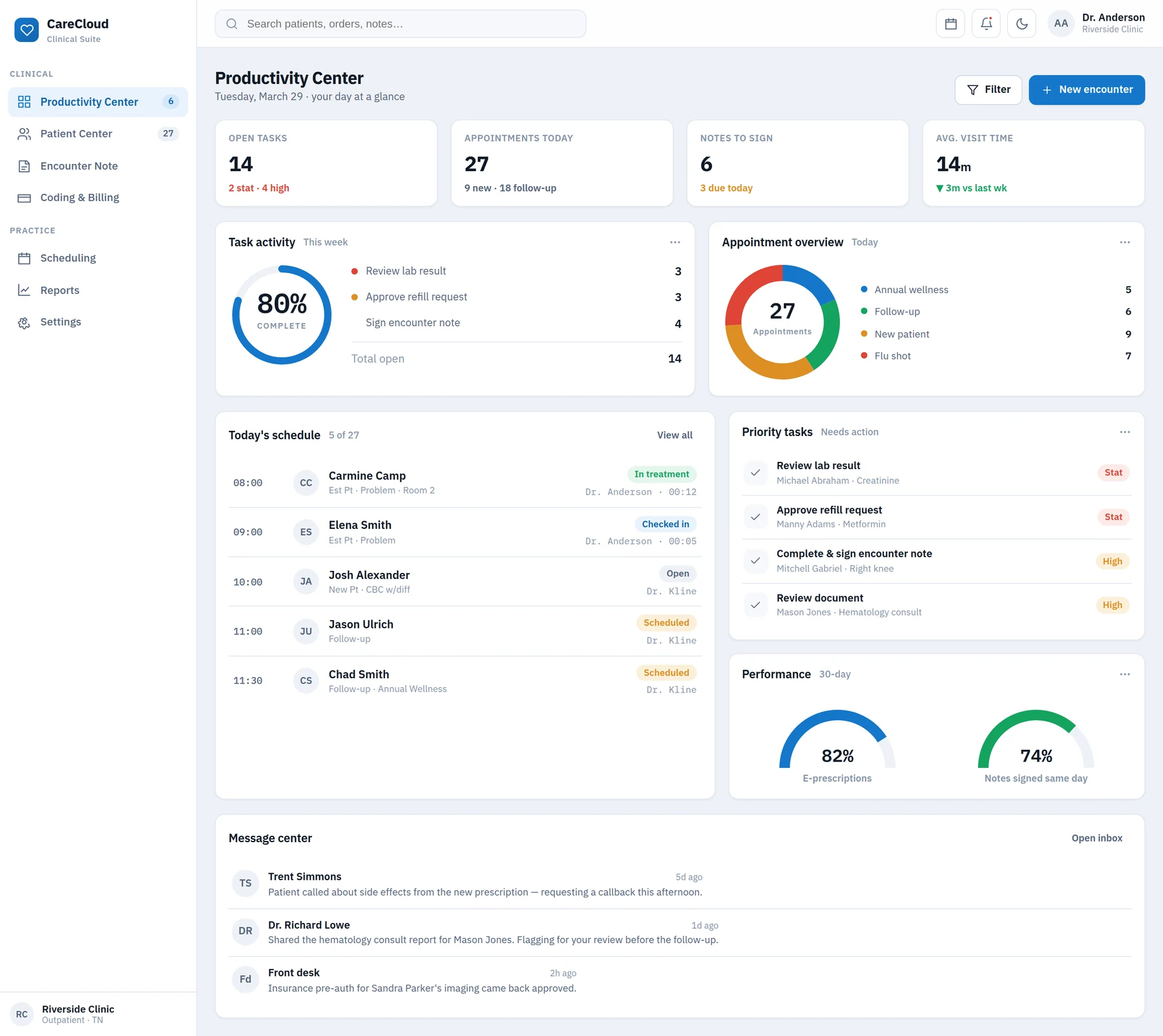Open the calendar icon in top bar
Screen dimensions: 1163x1036
click(950, 24)
